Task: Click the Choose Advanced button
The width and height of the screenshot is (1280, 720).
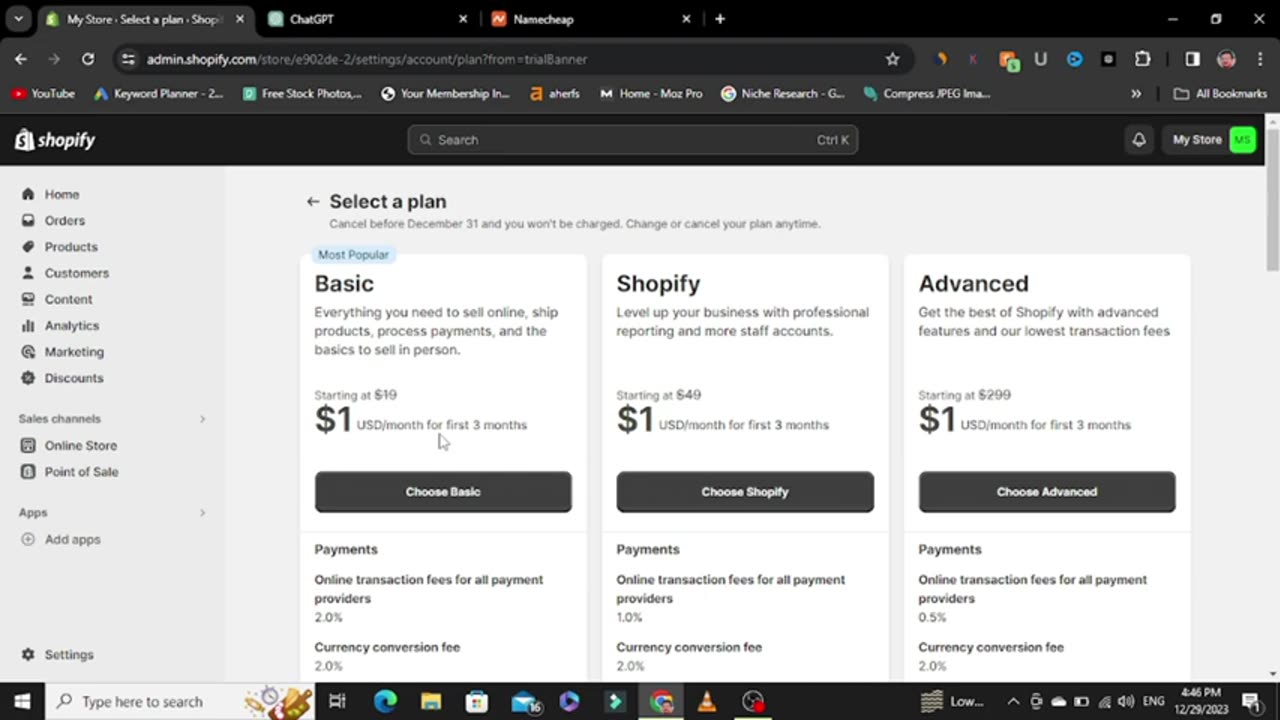Action: tap(1047, 492)
